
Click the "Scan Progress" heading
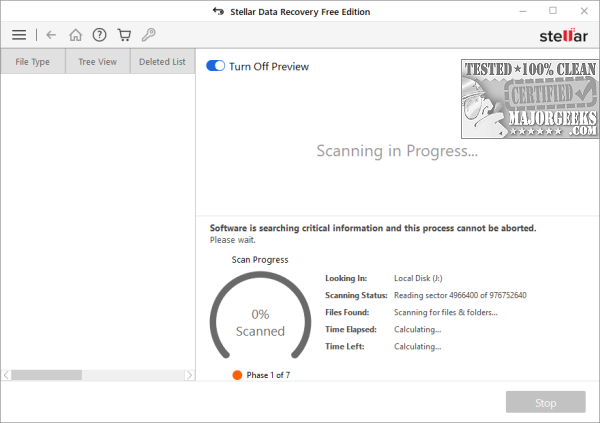coord(260,260)
